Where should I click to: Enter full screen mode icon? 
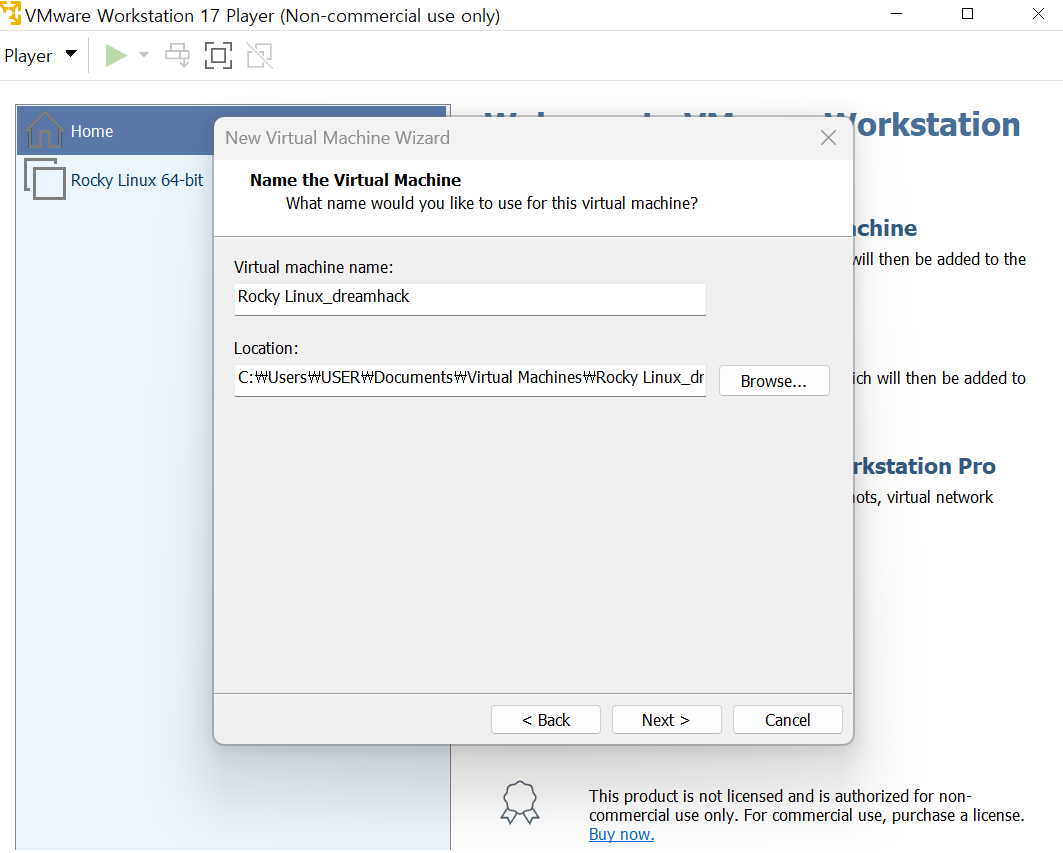coord(218,56)
